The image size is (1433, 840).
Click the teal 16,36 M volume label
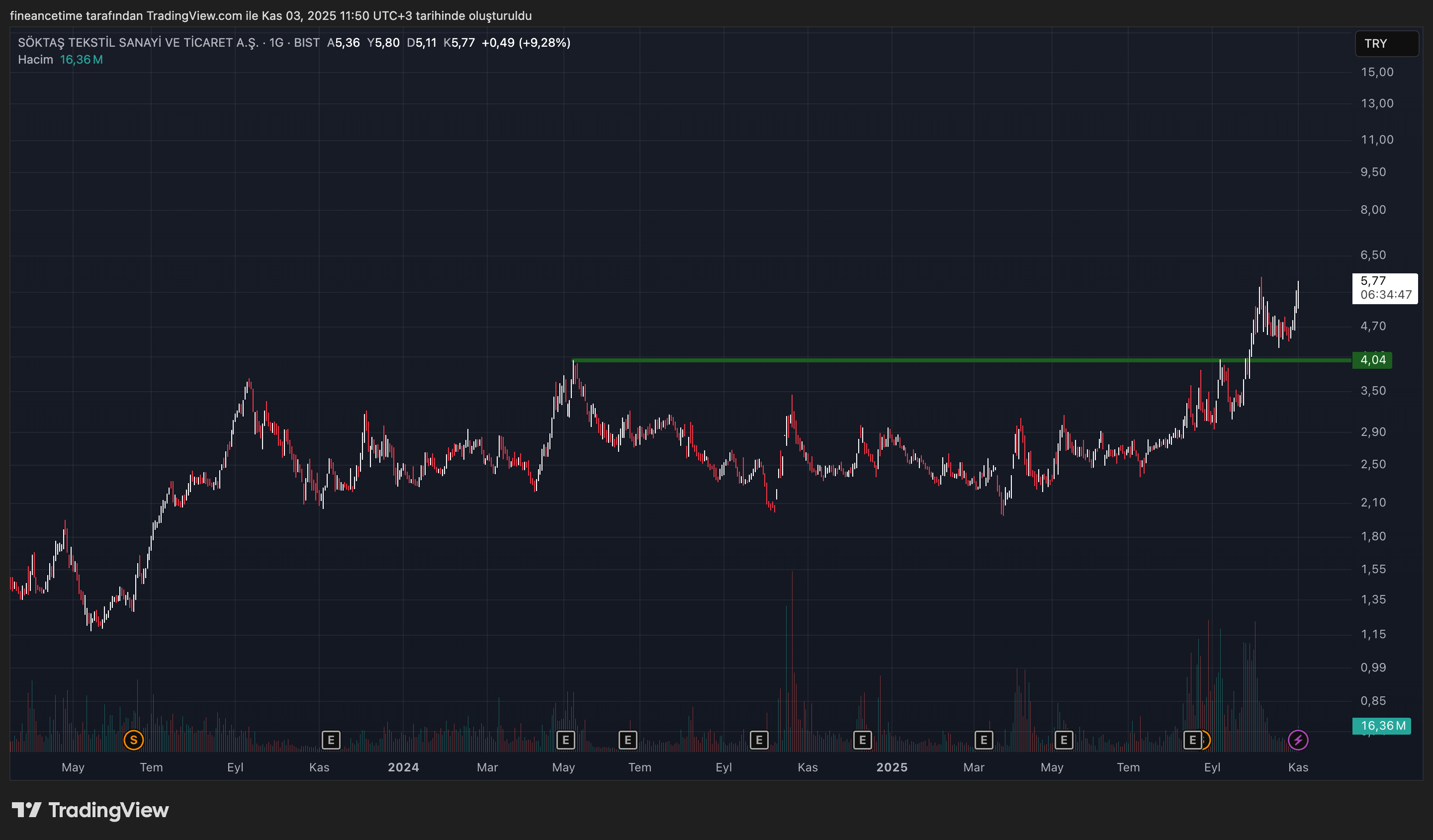1381,726
